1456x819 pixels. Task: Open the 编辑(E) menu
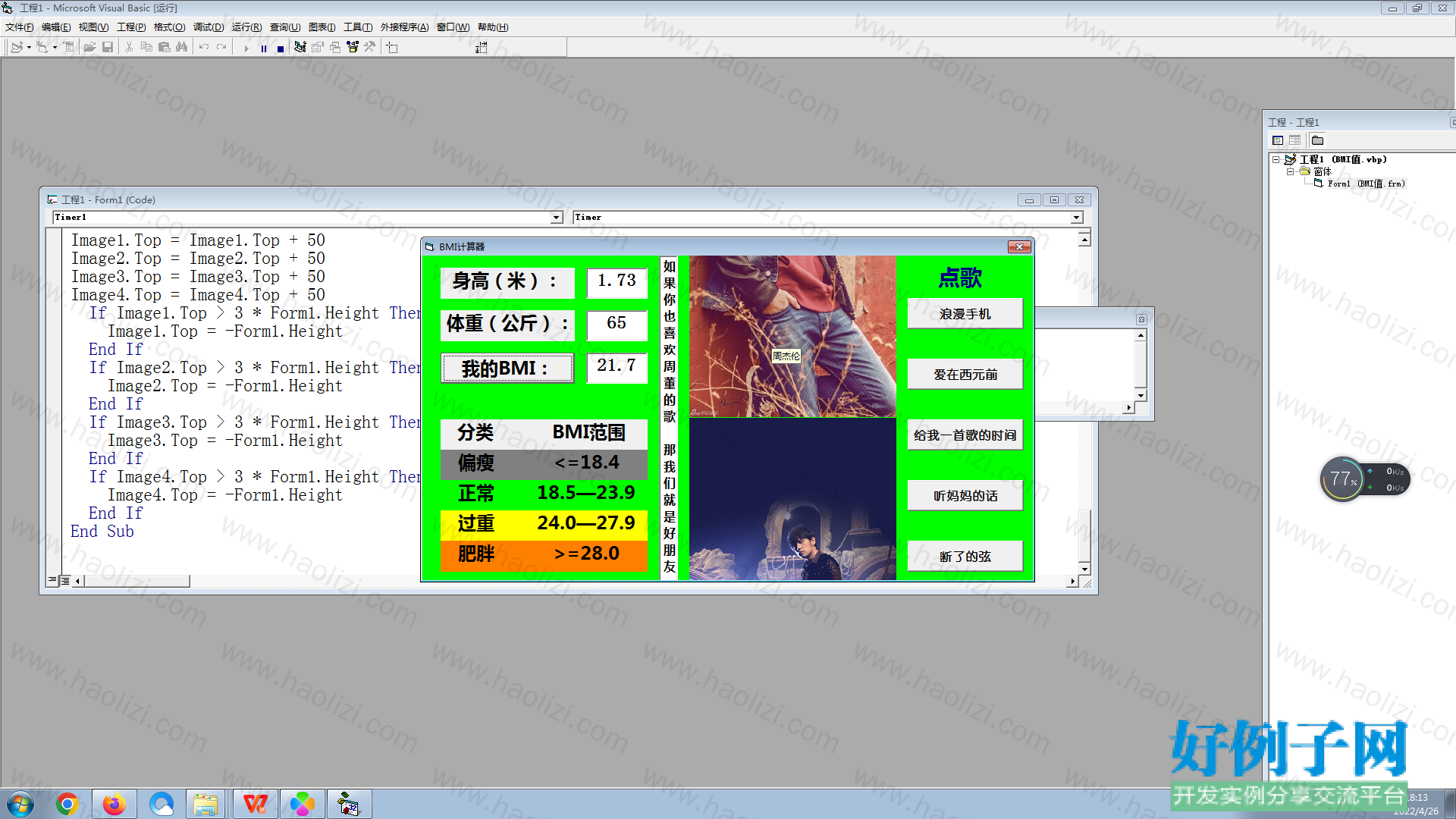point(56,27)
